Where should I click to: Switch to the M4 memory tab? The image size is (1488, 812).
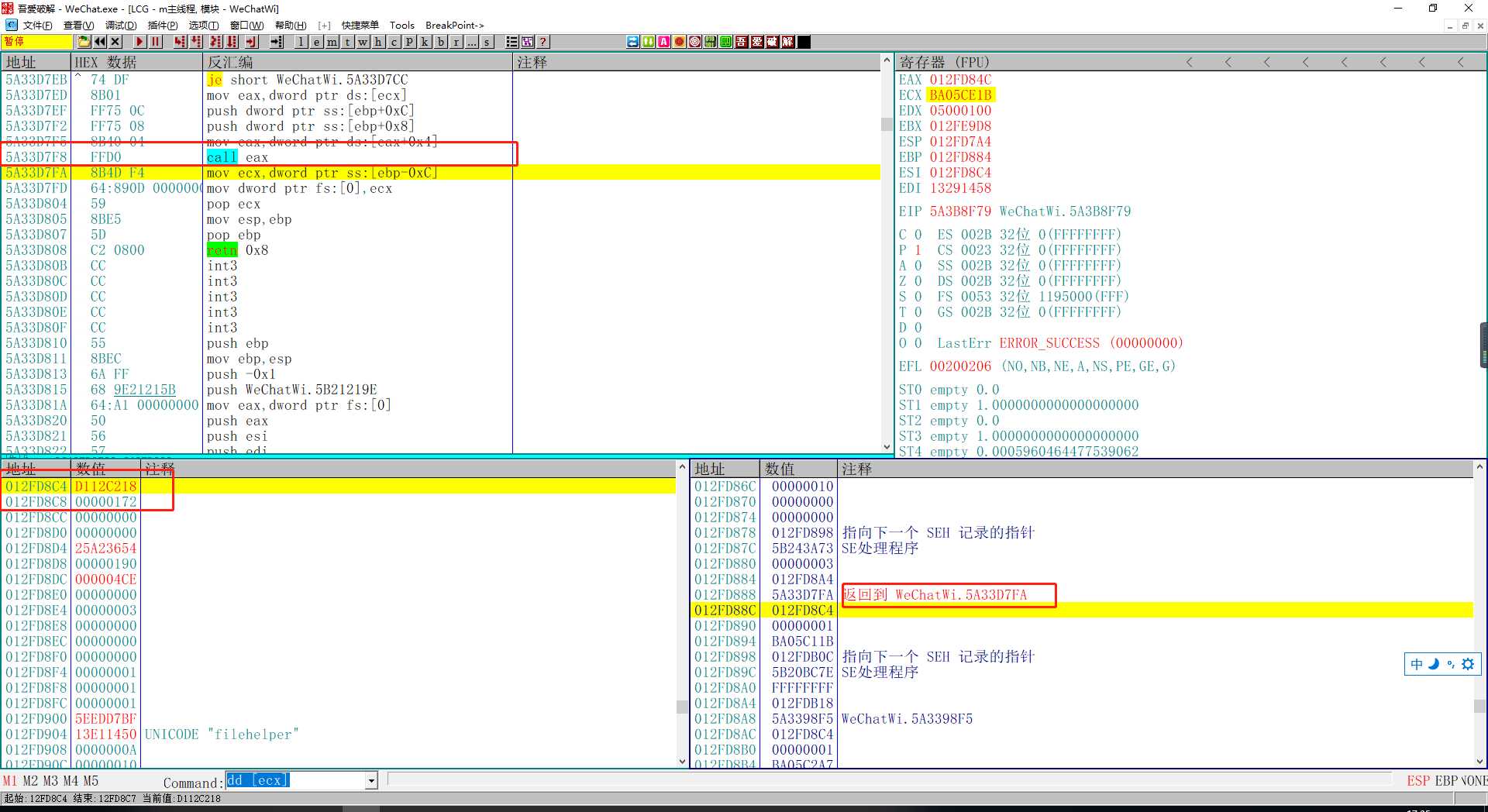71,781
